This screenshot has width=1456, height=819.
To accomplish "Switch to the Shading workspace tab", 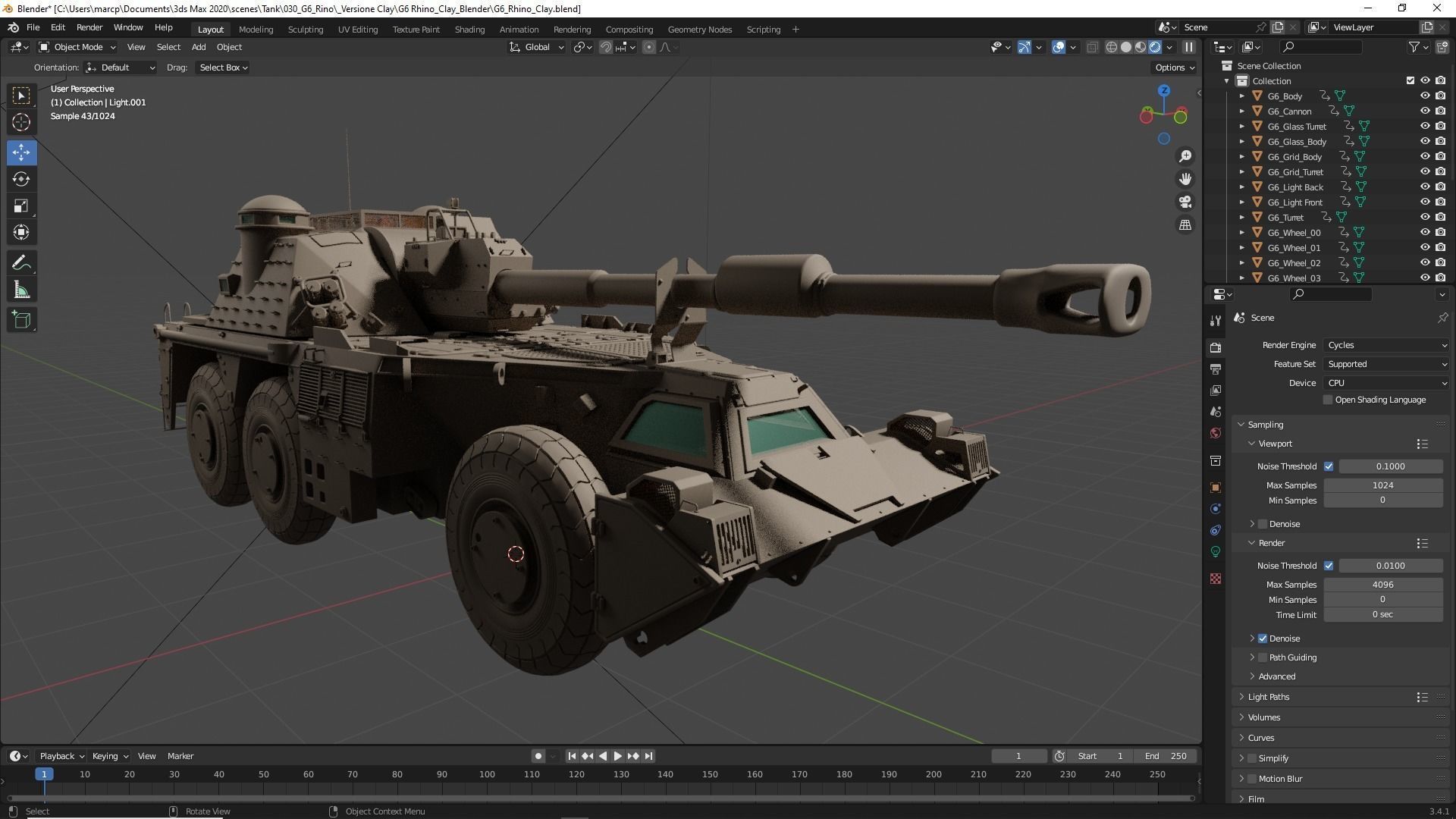I will tap(469, 30).
